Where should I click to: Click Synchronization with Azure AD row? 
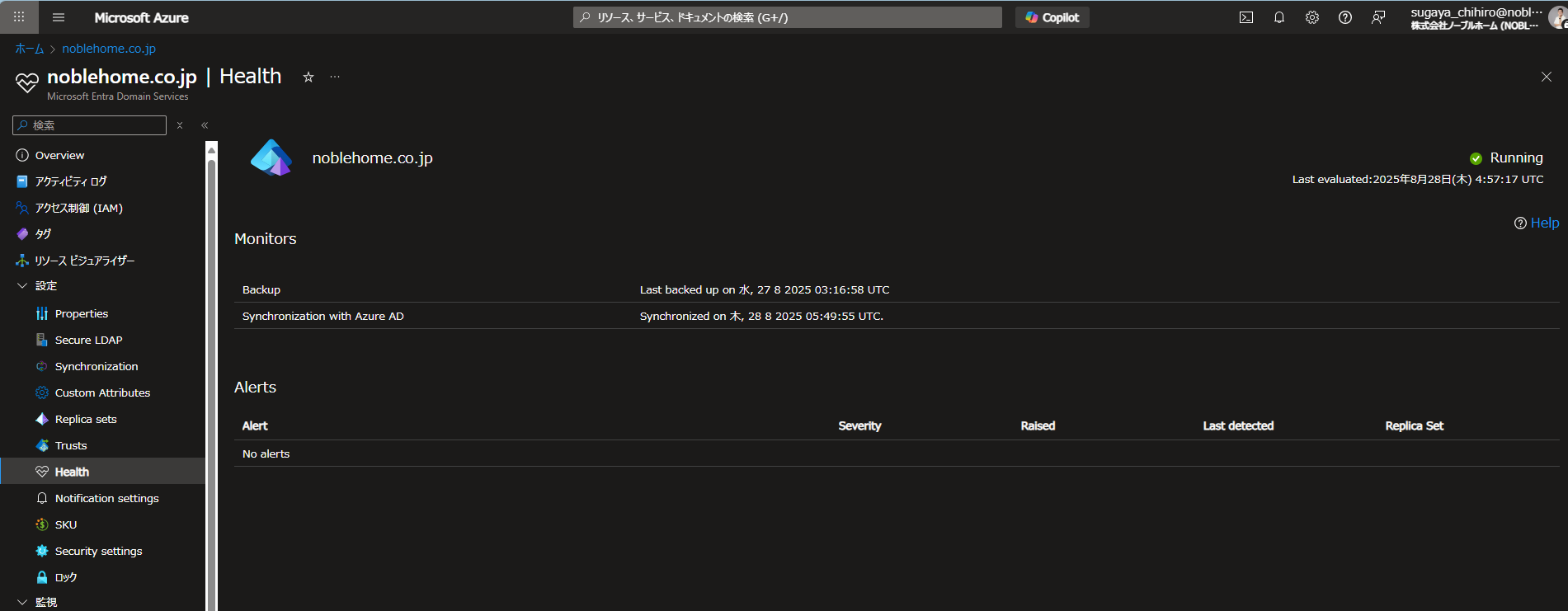[x=897, y=316]
